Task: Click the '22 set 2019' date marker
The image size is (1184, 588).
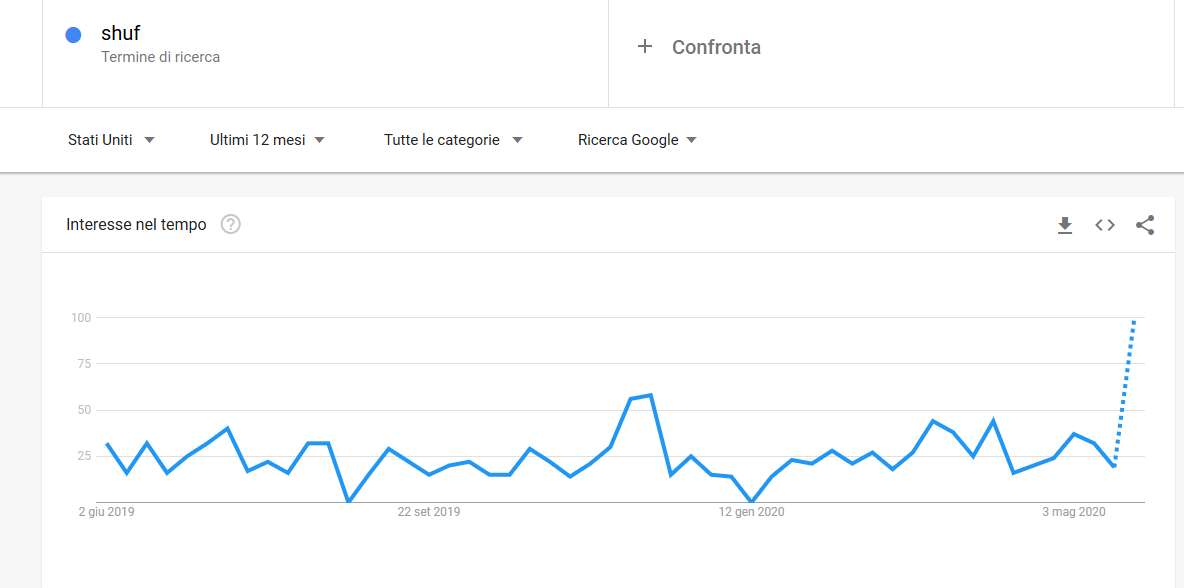Action: pyautogui.click(x=427, y=512)
